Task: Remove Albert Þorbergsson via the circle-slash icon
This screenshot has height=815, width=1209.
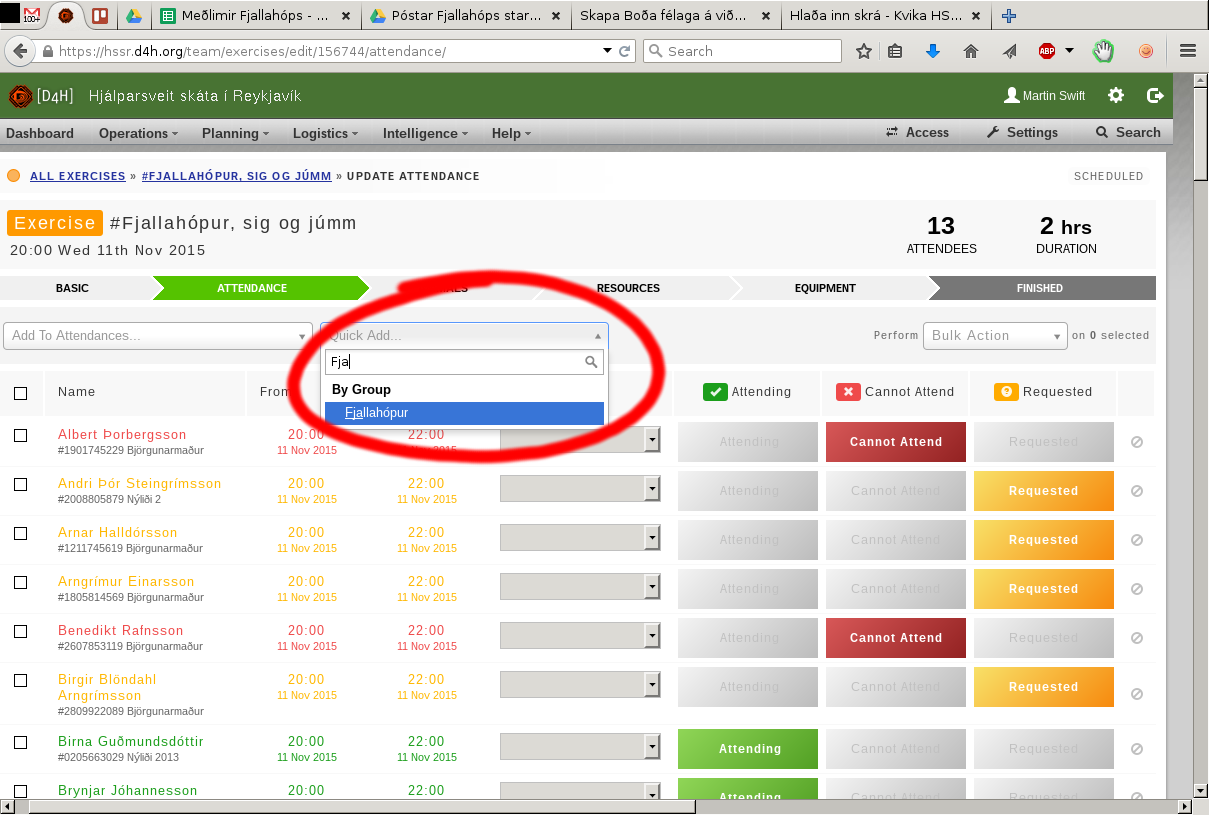Action: point(1136,442)
